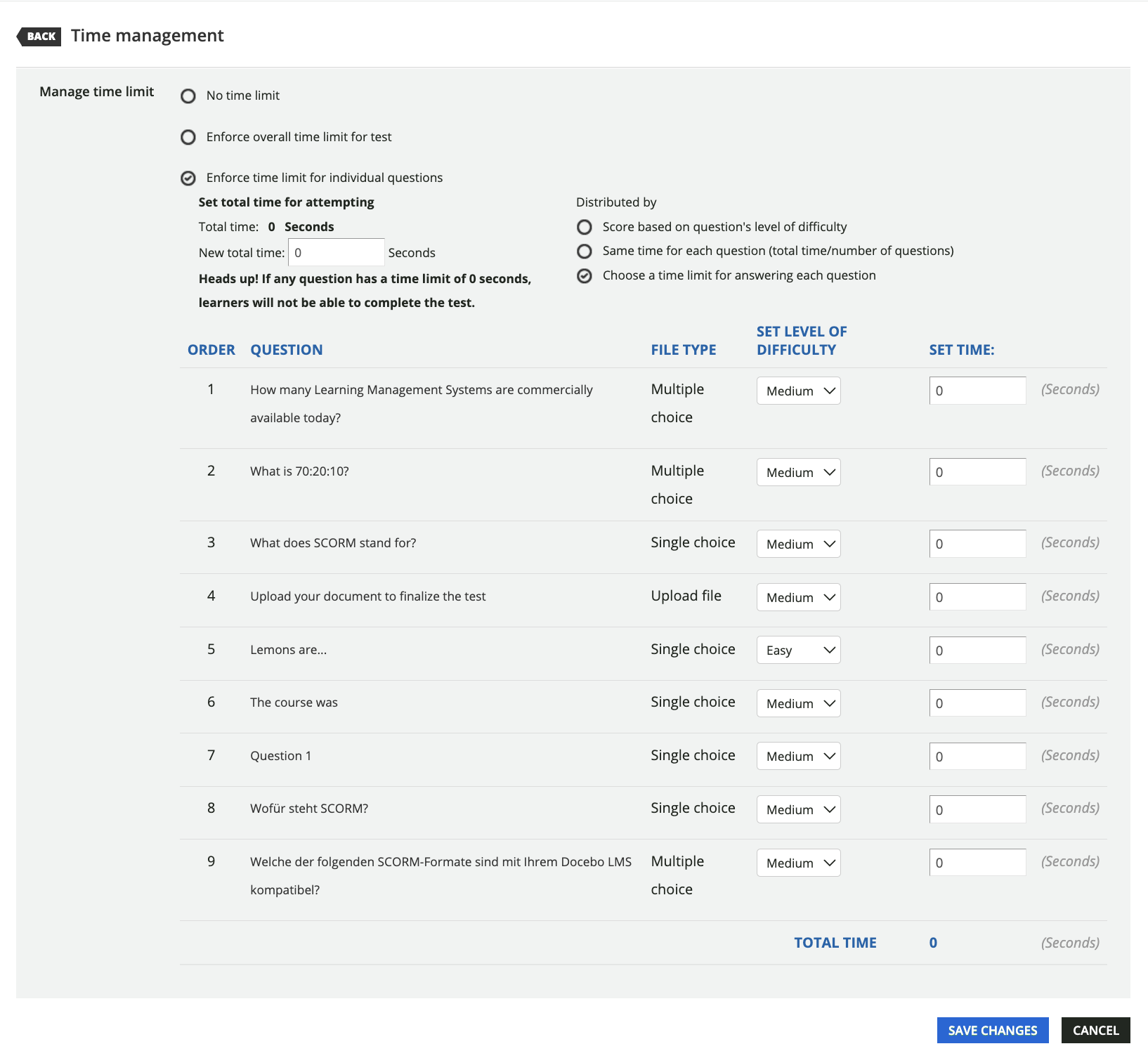Click the SET TIME: column header

[x=962, y=350]
